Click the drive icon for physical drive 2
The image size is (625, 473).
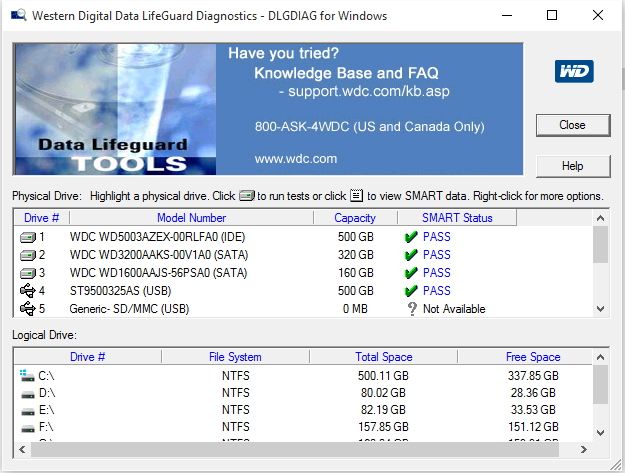[x=28, y=255]
